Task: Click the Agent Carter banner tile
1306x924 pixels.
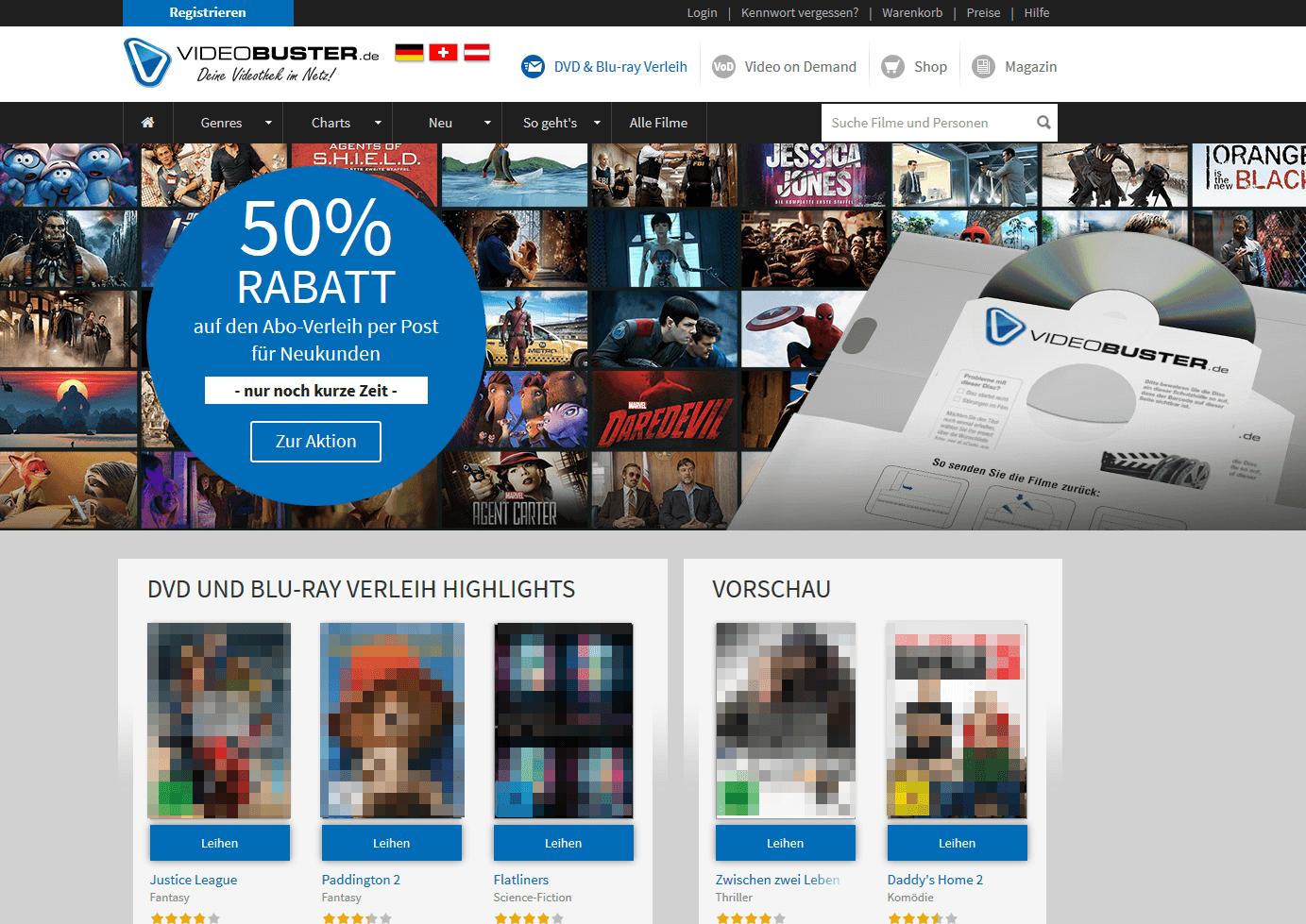Action: pyautogui.click(x=515, y=490)
